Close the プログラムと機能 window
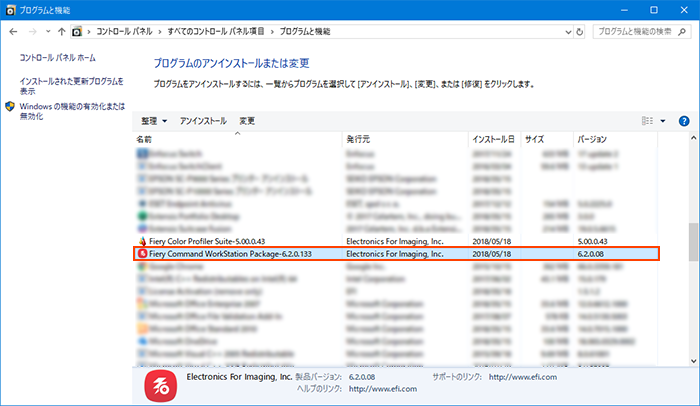This screenshot has width=700, height=406. (x=684, y=10)
